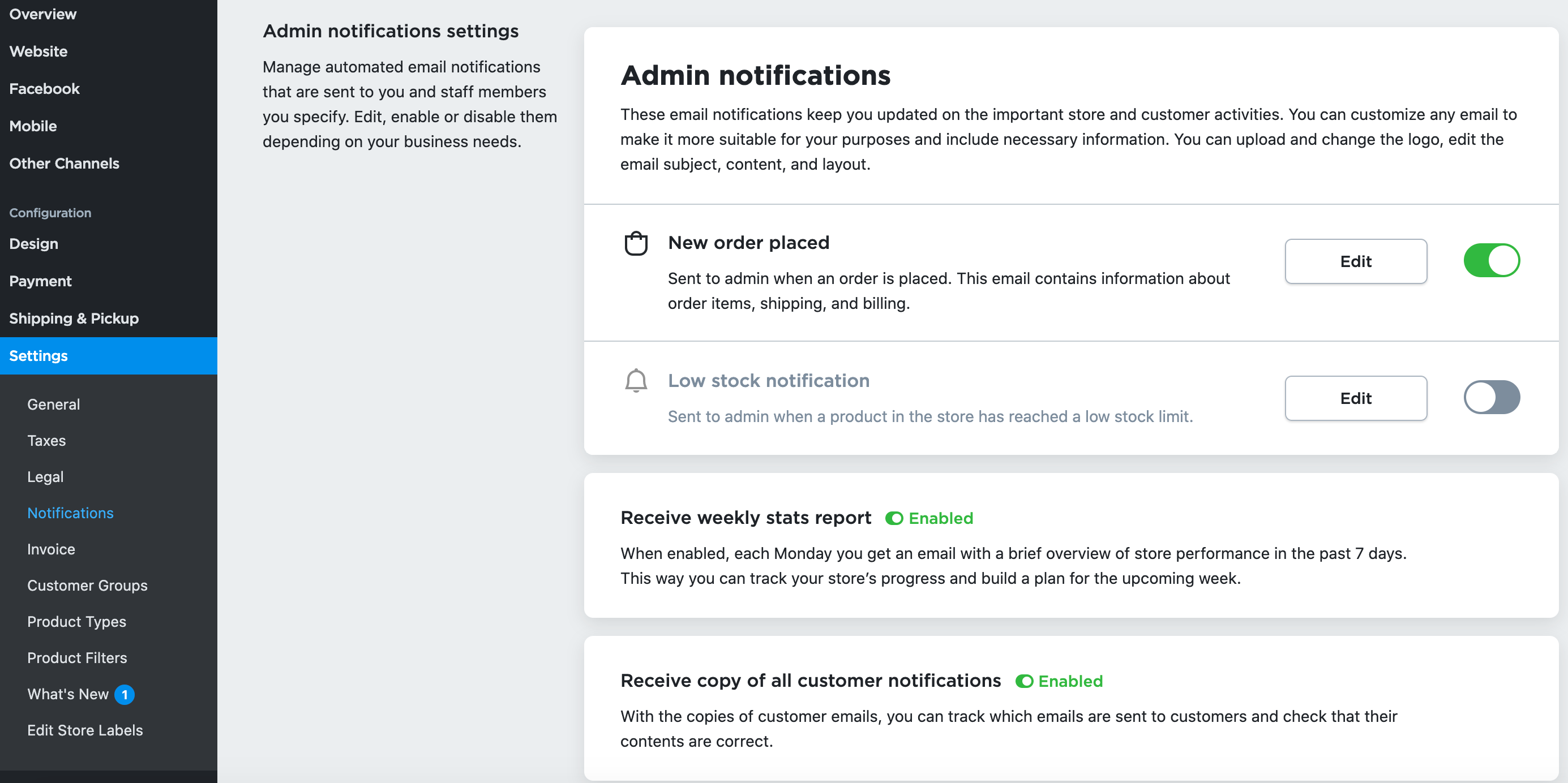Click Edit for Low stock notification email
This screenshot has height=783, width=1568.
[1355, 398]
